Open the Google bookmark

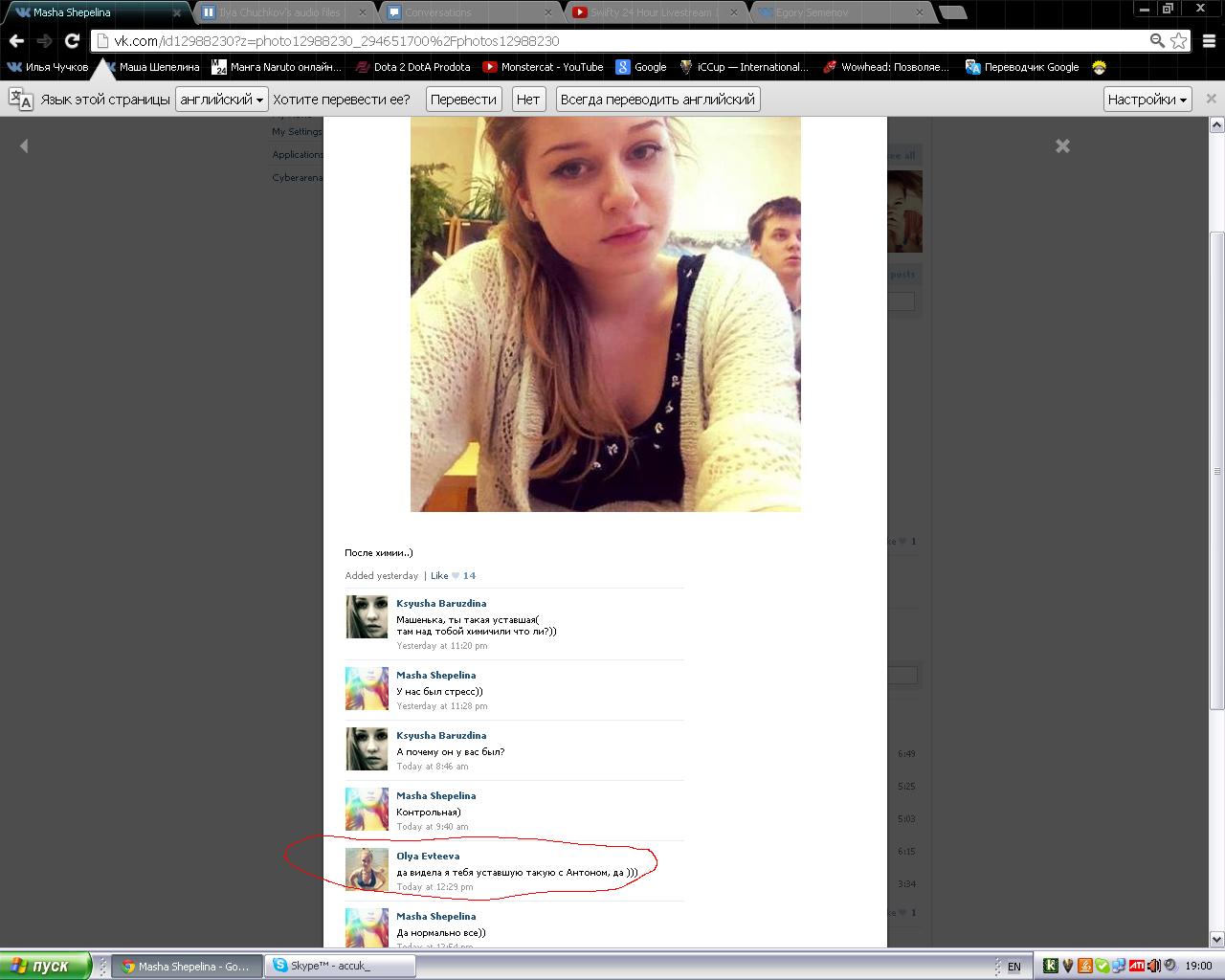(641, 67)
